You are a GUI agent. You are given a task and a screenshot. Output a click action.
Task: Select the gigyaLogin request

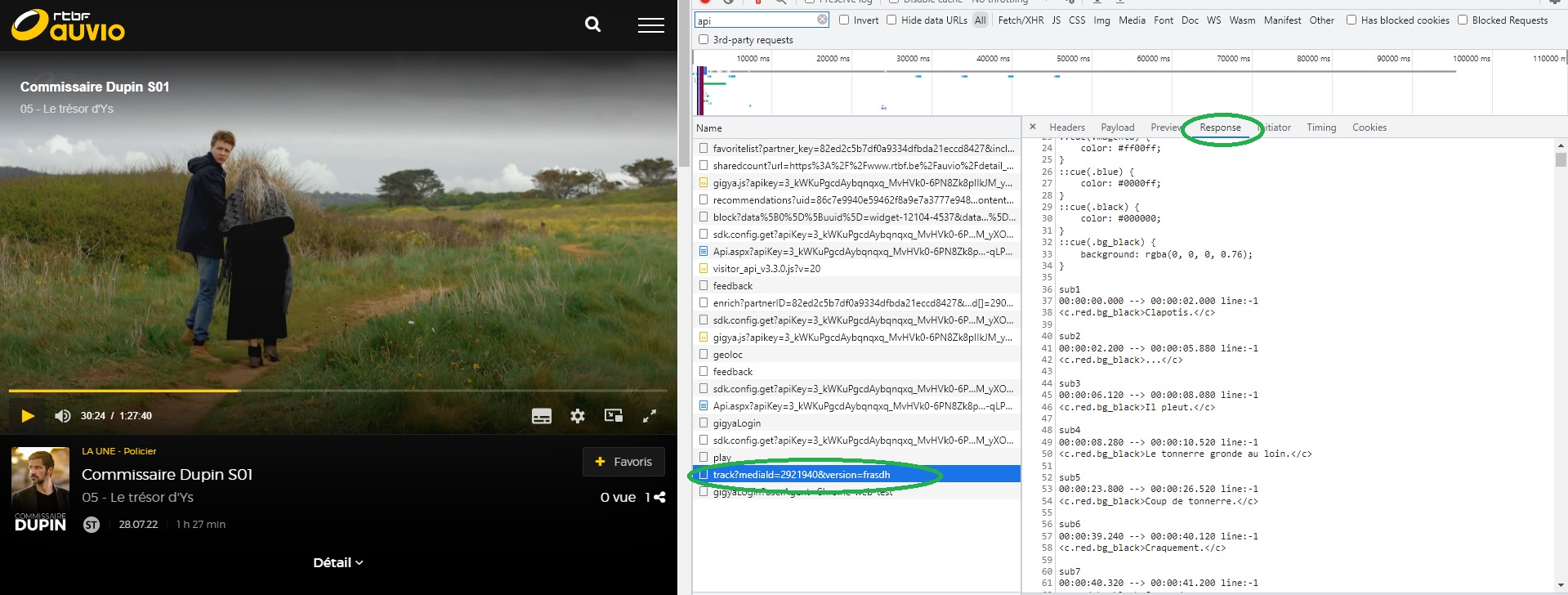(856, 423)
